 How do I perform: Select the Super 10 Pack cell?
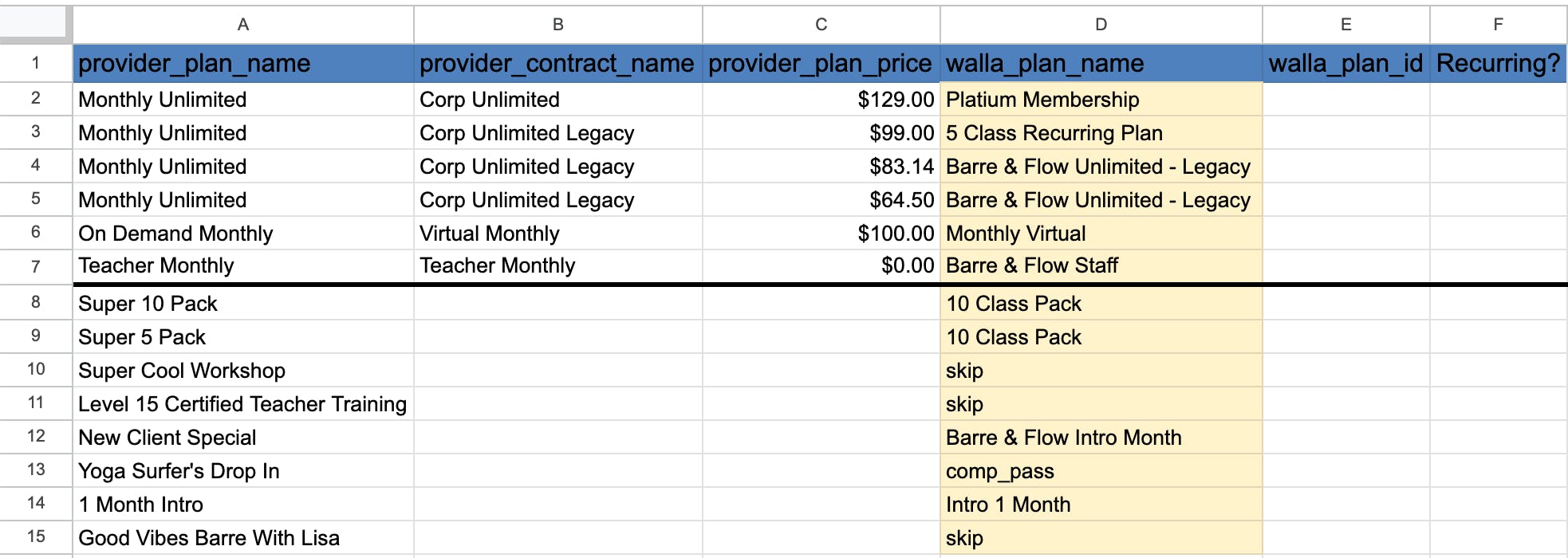tap(243, 304)
